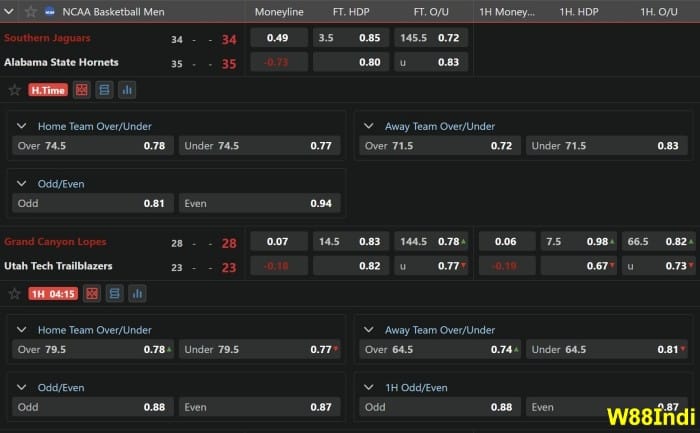Collapse the 1H Odd/Even market panel
Viewport: 700px width, 433px height.
pos(369,387)
